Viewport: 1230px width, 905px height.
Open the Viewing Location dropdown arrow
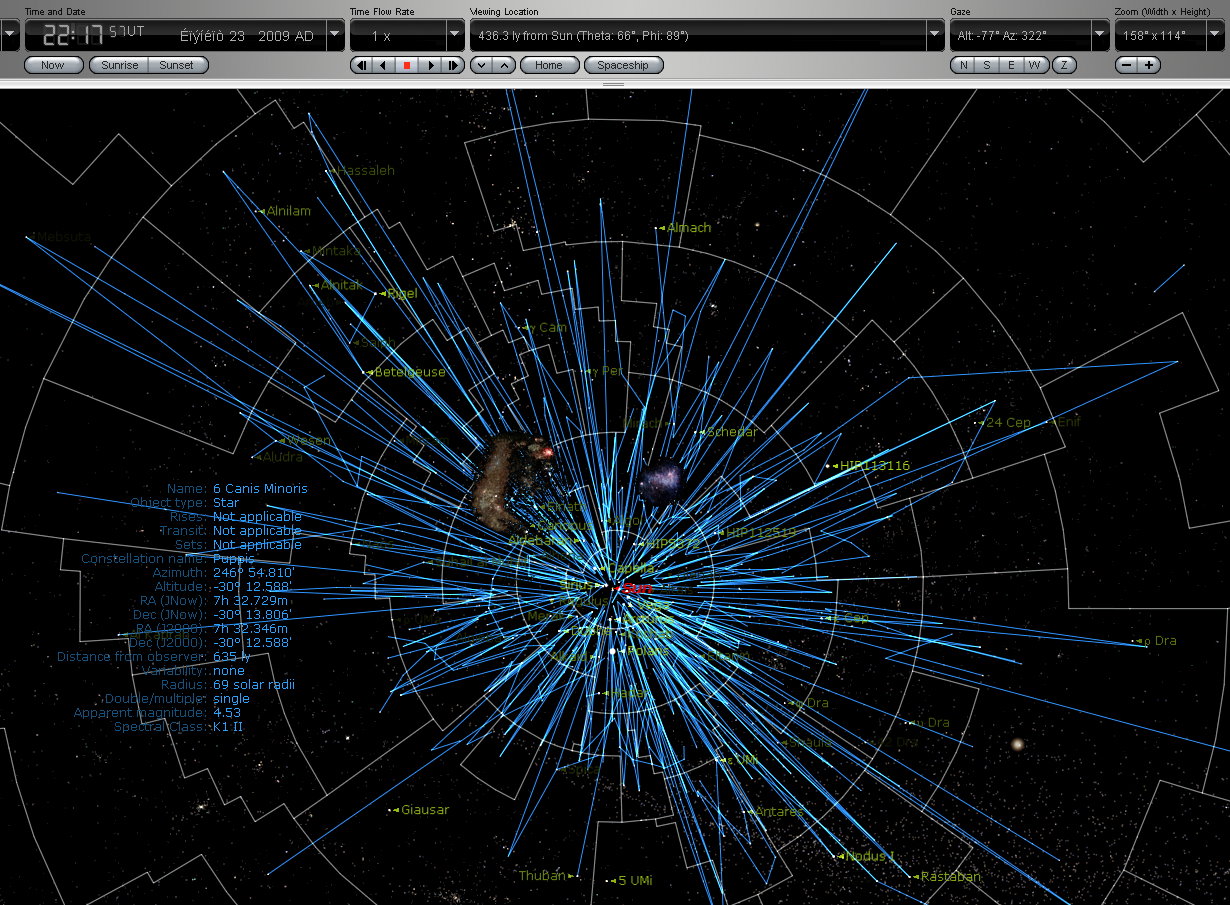tap(935, 36)
